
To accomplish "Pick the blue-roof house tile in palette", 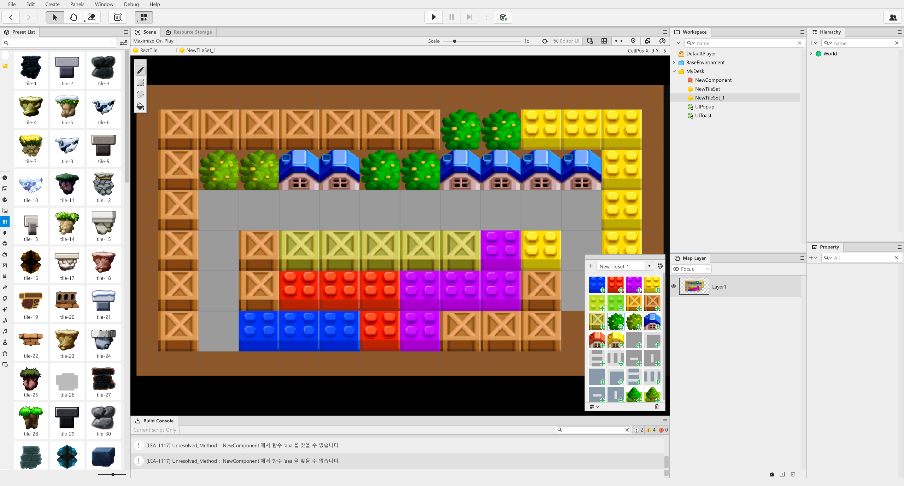I will pyautogui.click(x=652, y=321).
